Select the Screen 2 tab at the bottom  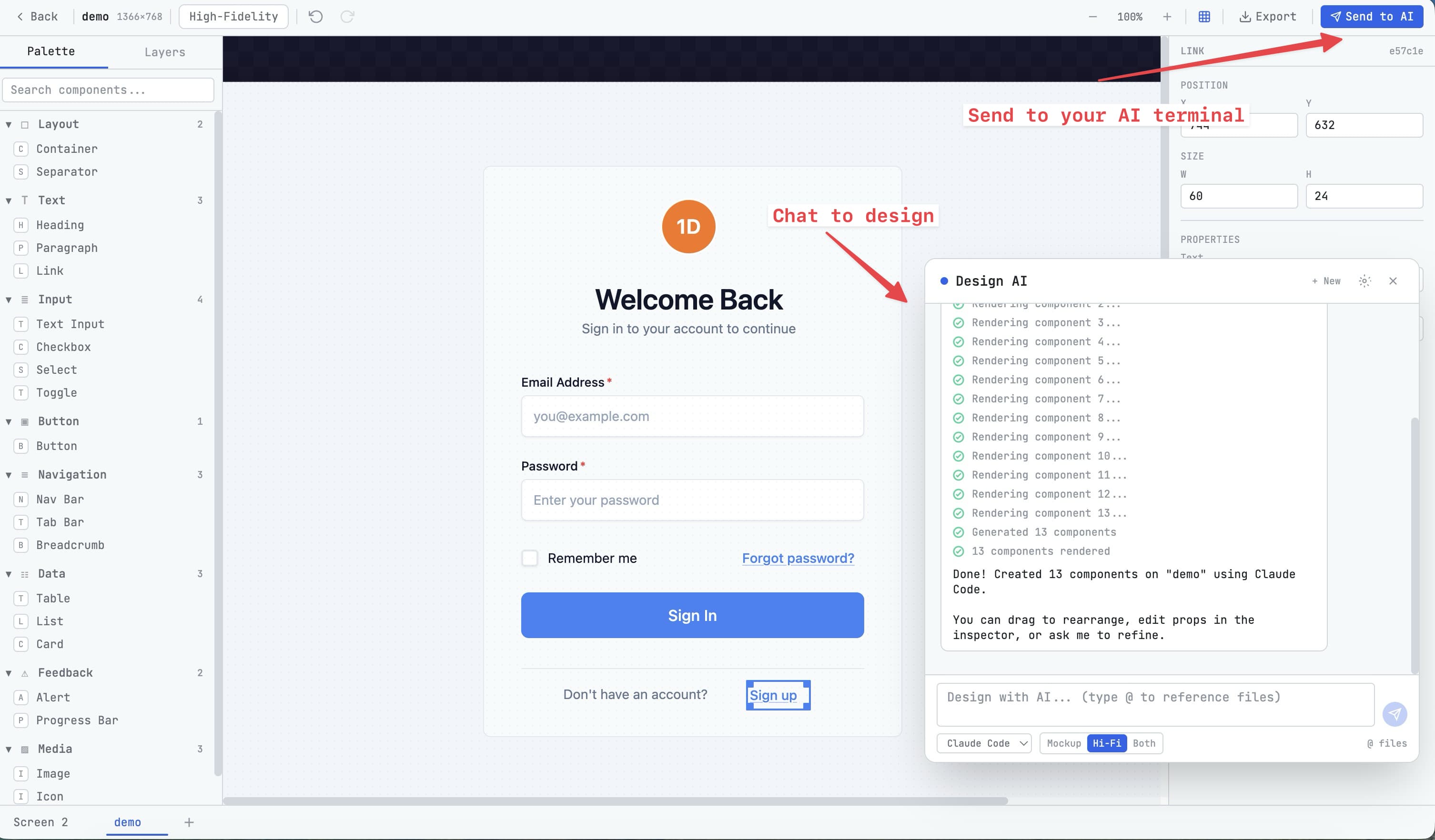pyautogui.click(x=40, y=822)
